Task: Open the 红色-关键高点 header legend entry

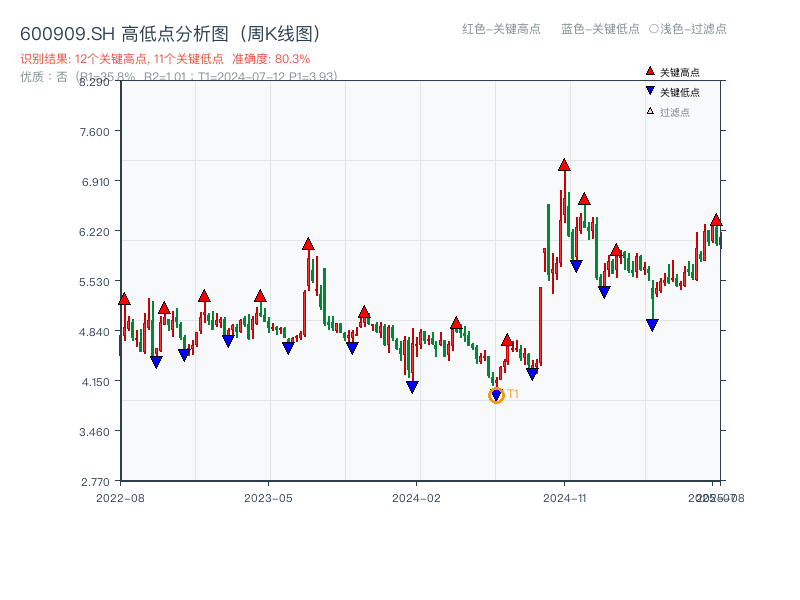Action: coord(500,30)
